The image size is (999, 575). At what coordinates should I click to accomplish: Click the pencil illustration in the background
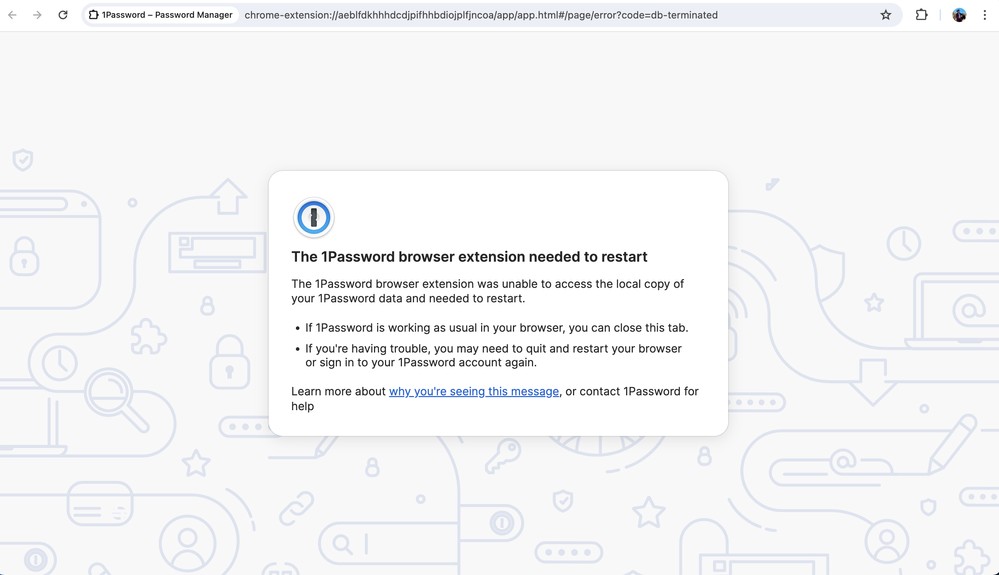coord(950,443)
